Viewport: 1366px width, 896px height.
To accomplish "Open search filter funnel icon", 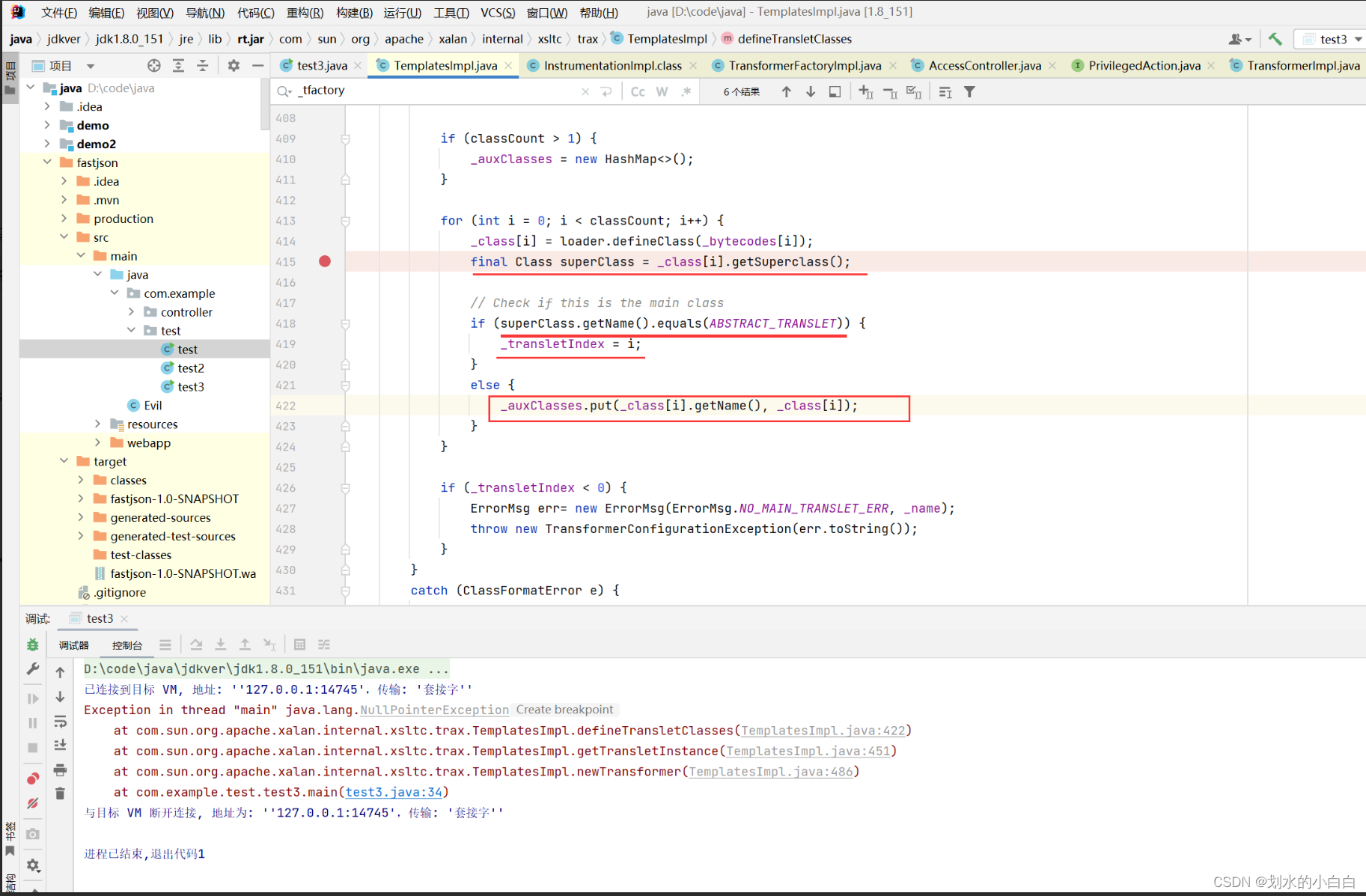I will (x=969, y=91).
